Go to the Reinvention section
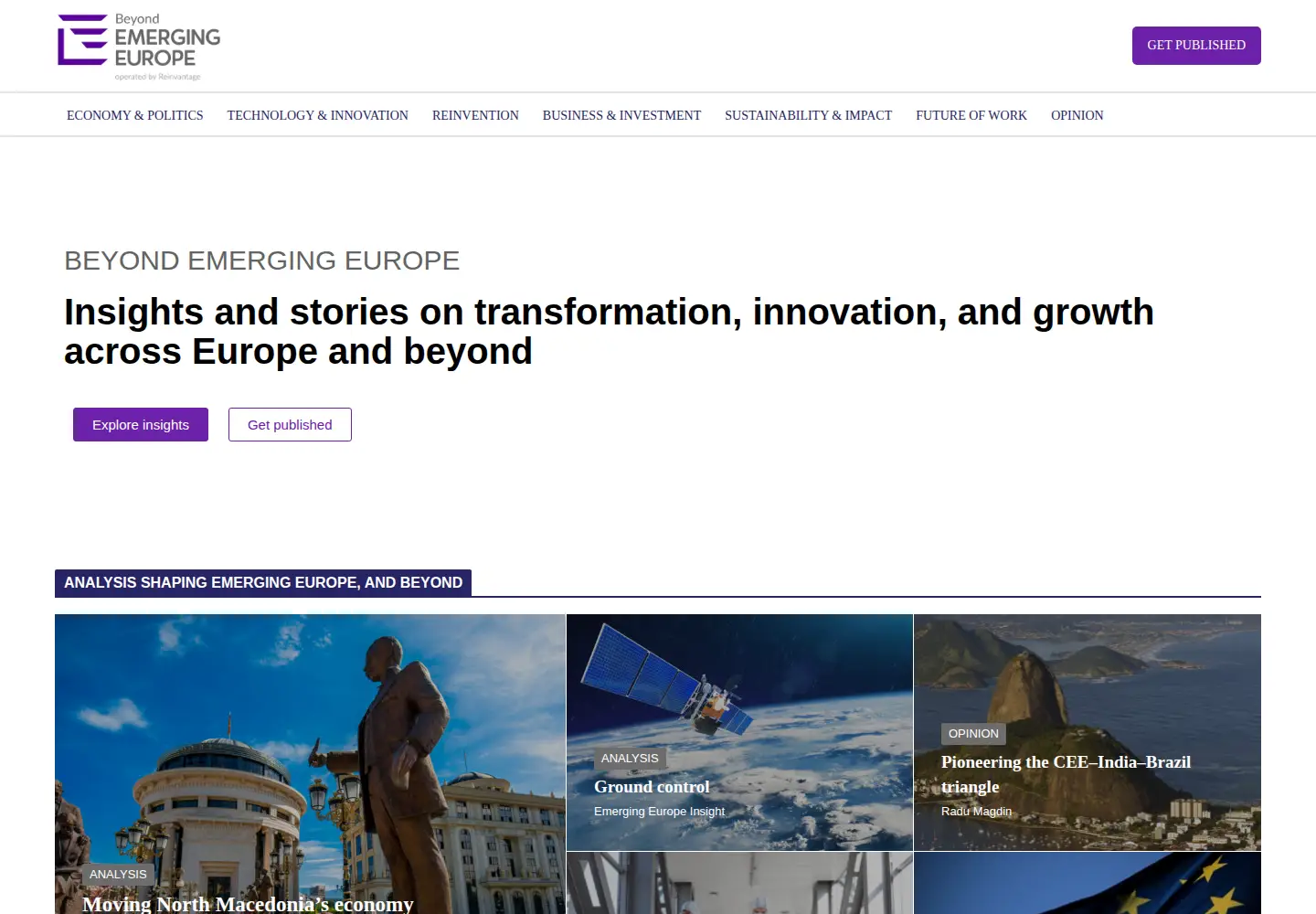 475,115
